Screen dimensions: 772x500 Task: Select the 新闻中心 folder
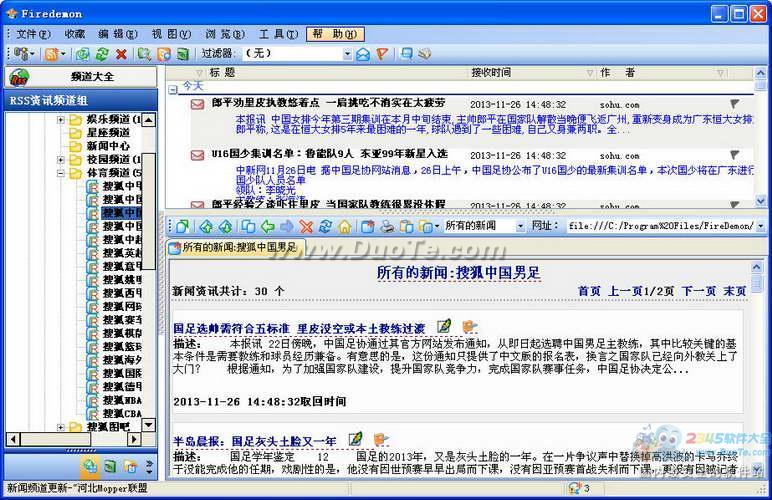pyautogui.click(x=108, y=146)
